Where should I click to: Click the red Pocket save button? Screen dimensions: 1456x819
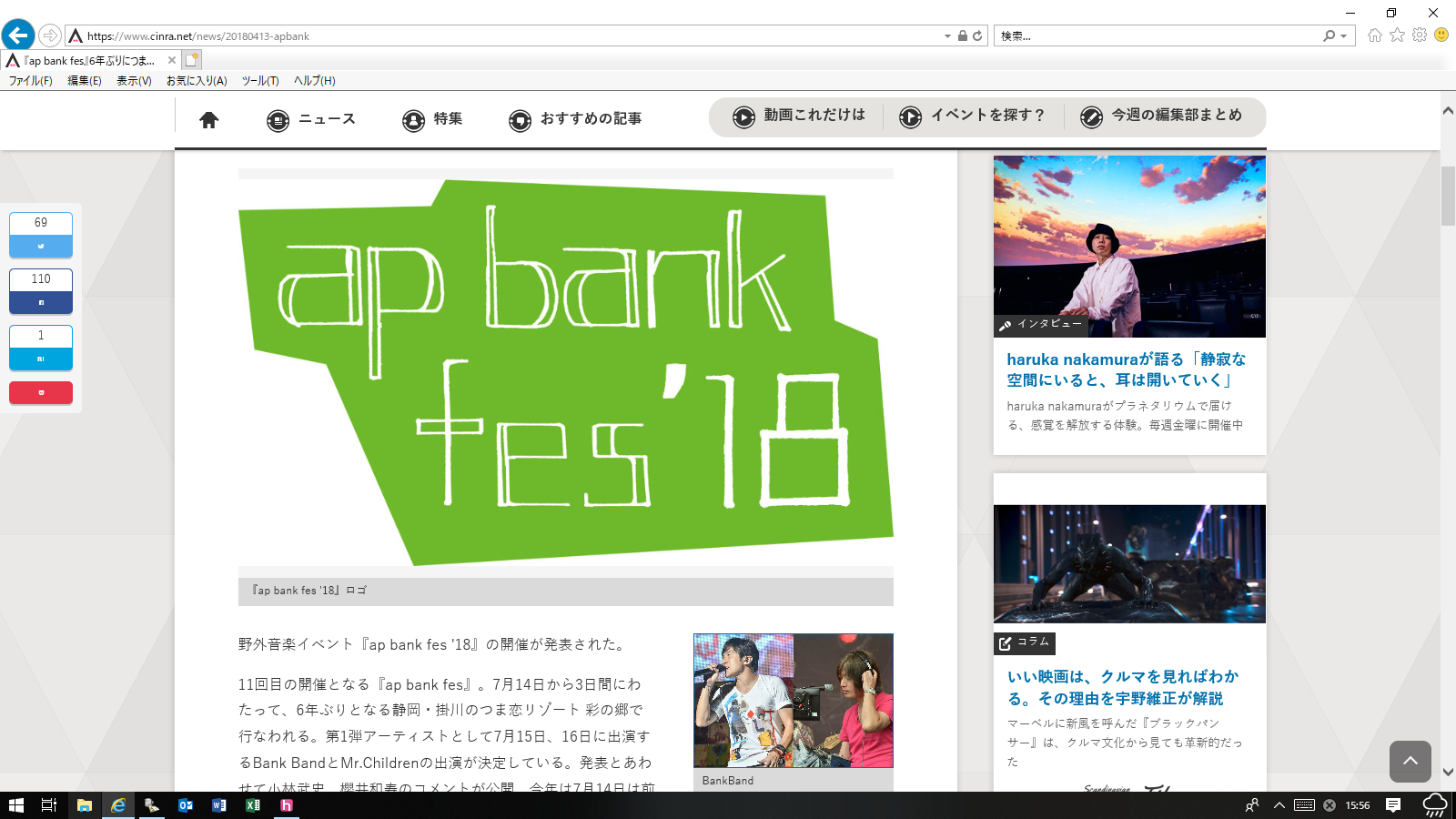(x=41, y=393)
